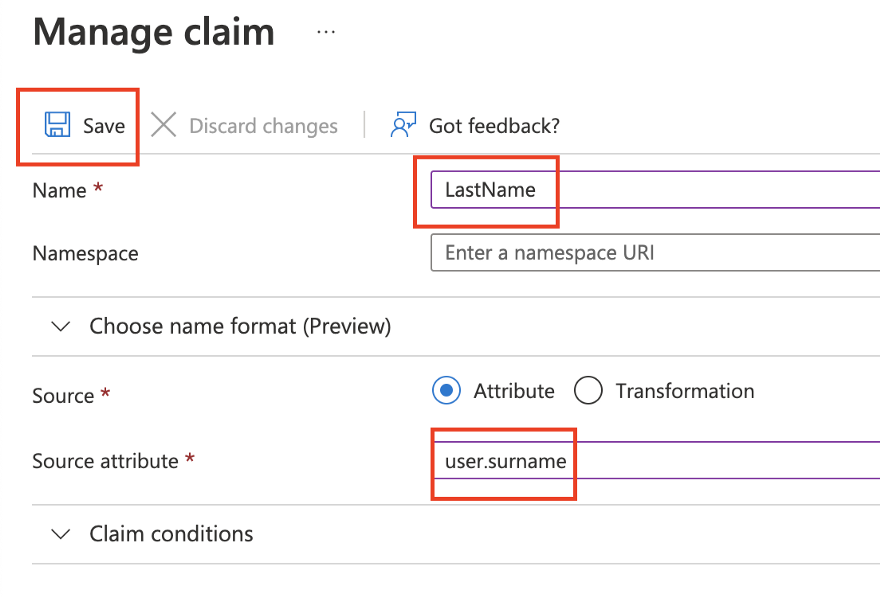The height and width of the screenshot is (597, 880).
Task: Click the Attribute source option label
Action: pos(514,391)
